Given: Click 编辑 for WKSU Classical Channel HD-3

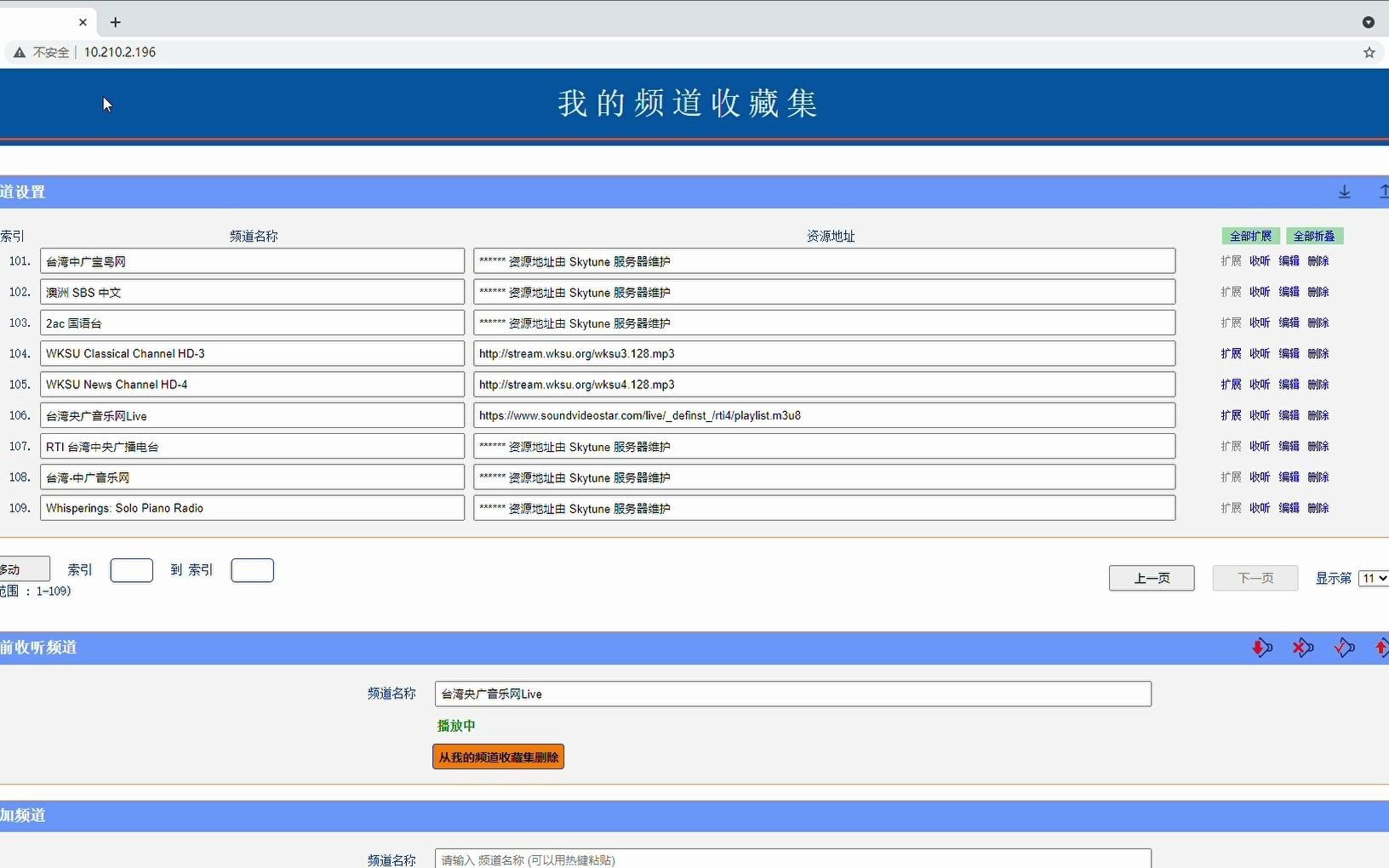Looking at the screenshot, I should click(1289, 353).
